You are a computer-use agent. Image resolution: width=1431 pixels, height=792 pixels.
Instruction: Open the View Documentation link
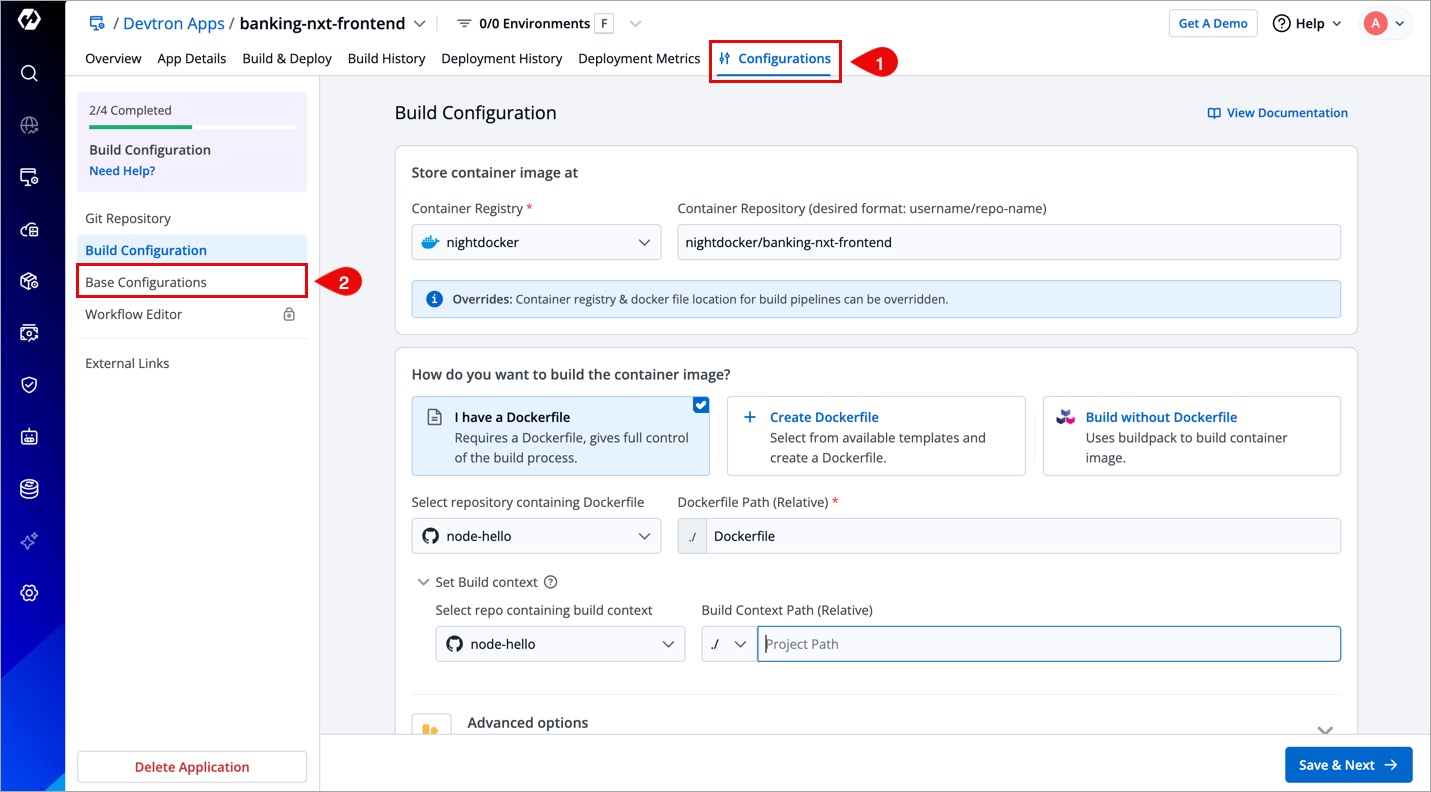click(1278, 113)
